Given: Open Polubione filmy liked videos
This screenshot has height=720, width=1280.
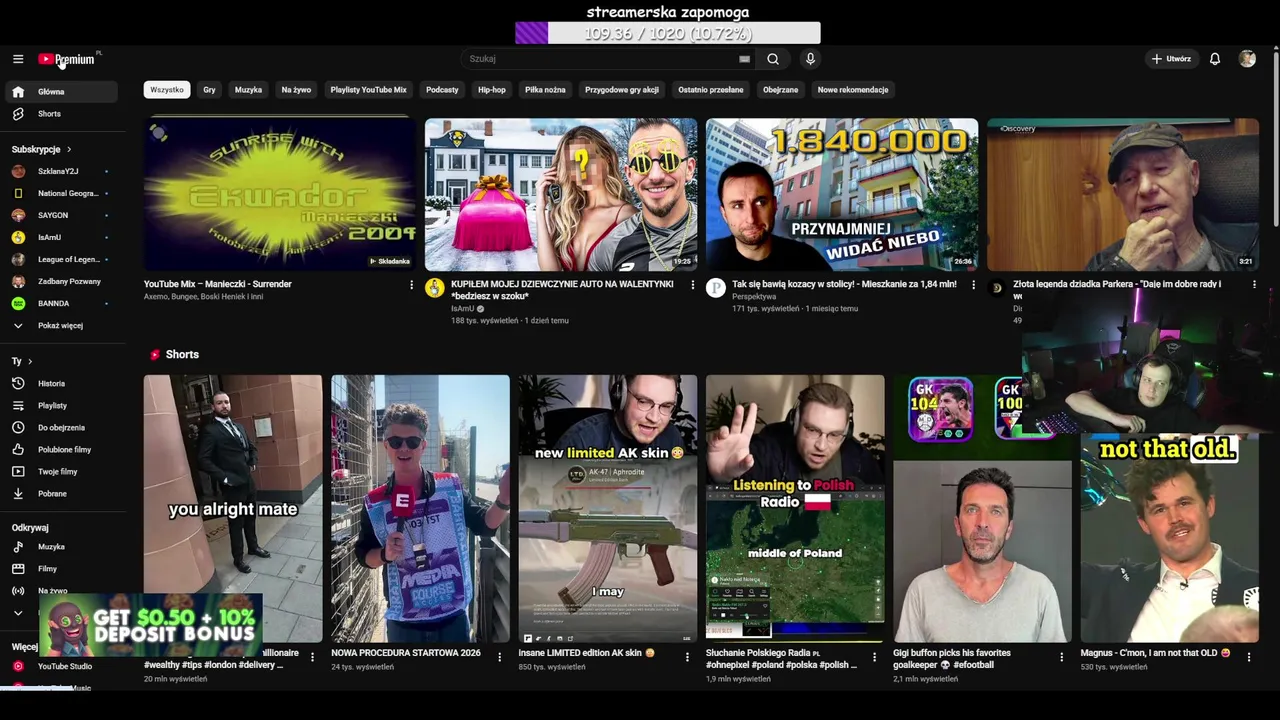Looking at the screenshot, I should (60, 450).
